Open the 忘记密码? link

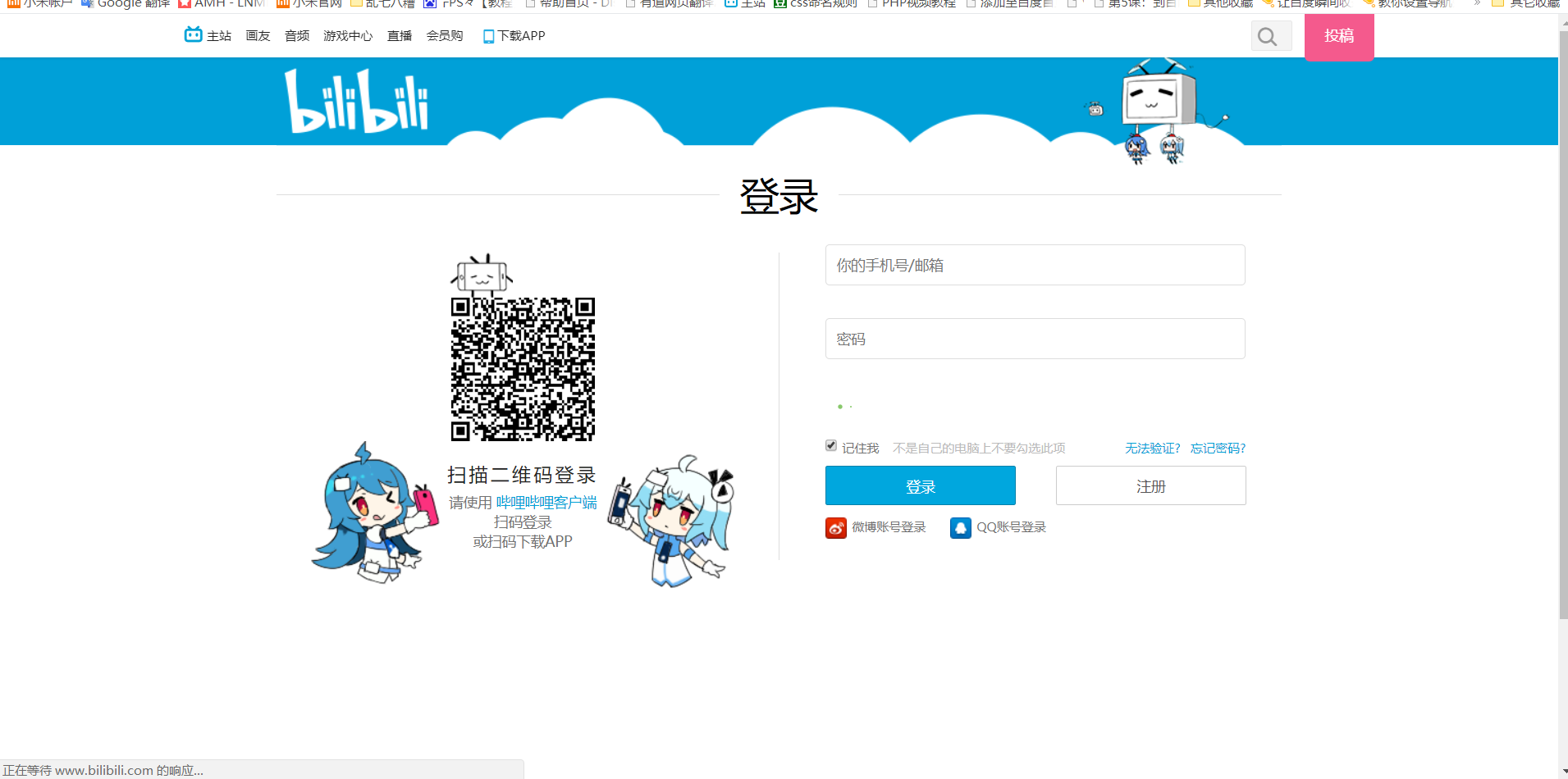[x=1218, y=449]
